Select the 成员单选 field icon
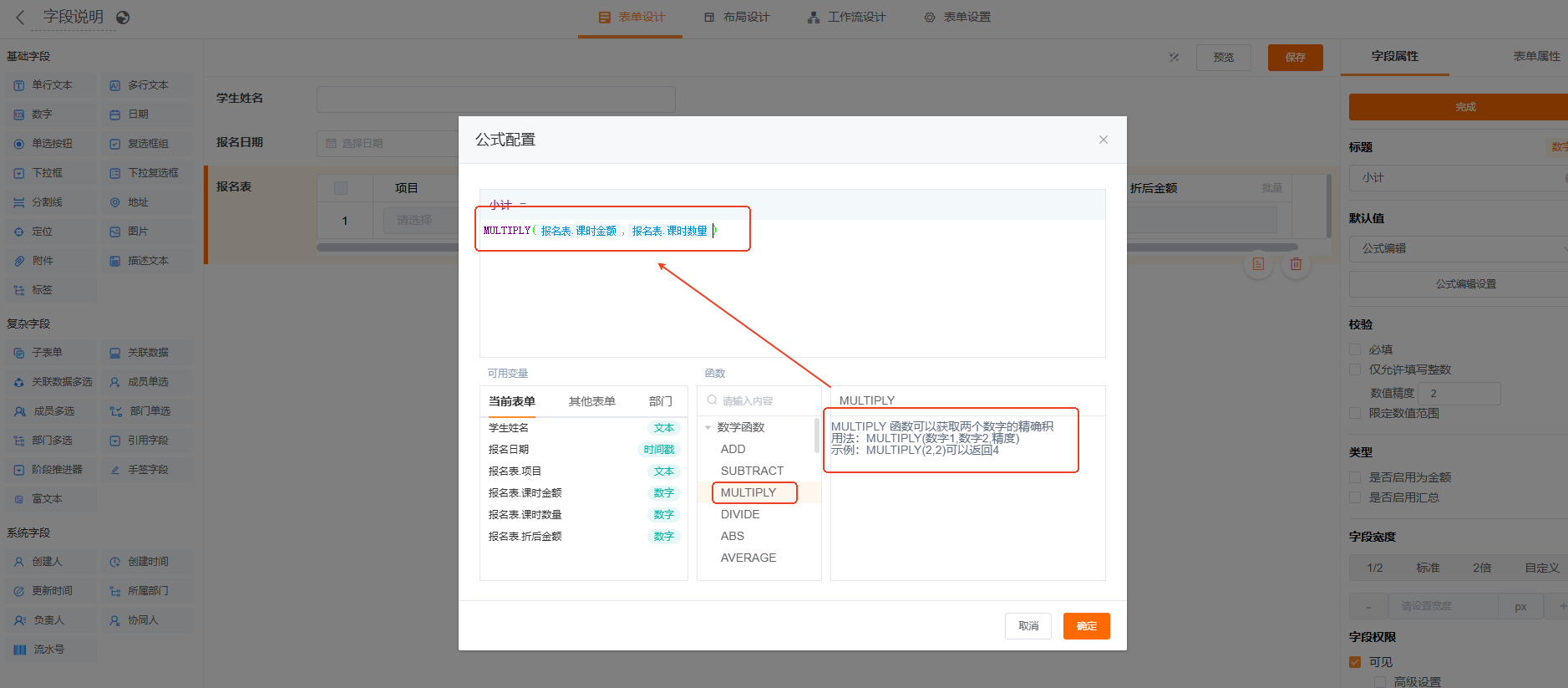Viewport: 1568px width, 688px height. tap(115, 382)
